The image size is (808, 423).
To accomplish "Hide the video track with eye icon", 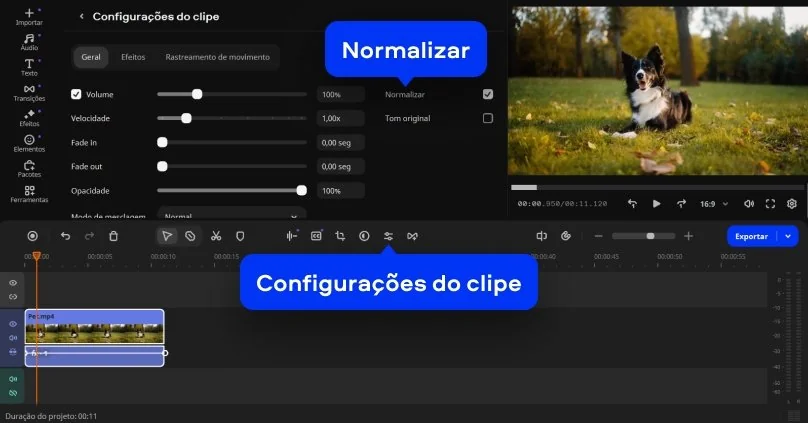I will coord(13,324).
